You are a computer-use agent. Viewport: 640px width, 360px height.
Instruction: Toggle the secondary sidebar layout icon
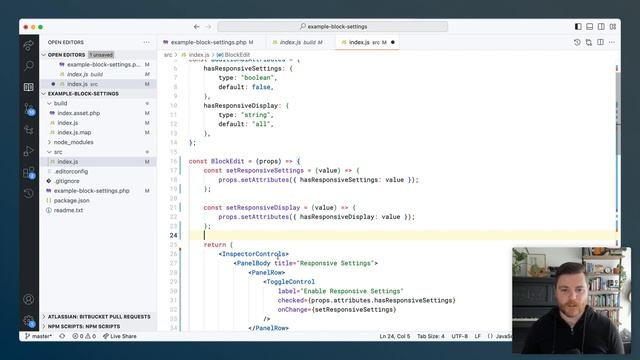coord(601,27)
